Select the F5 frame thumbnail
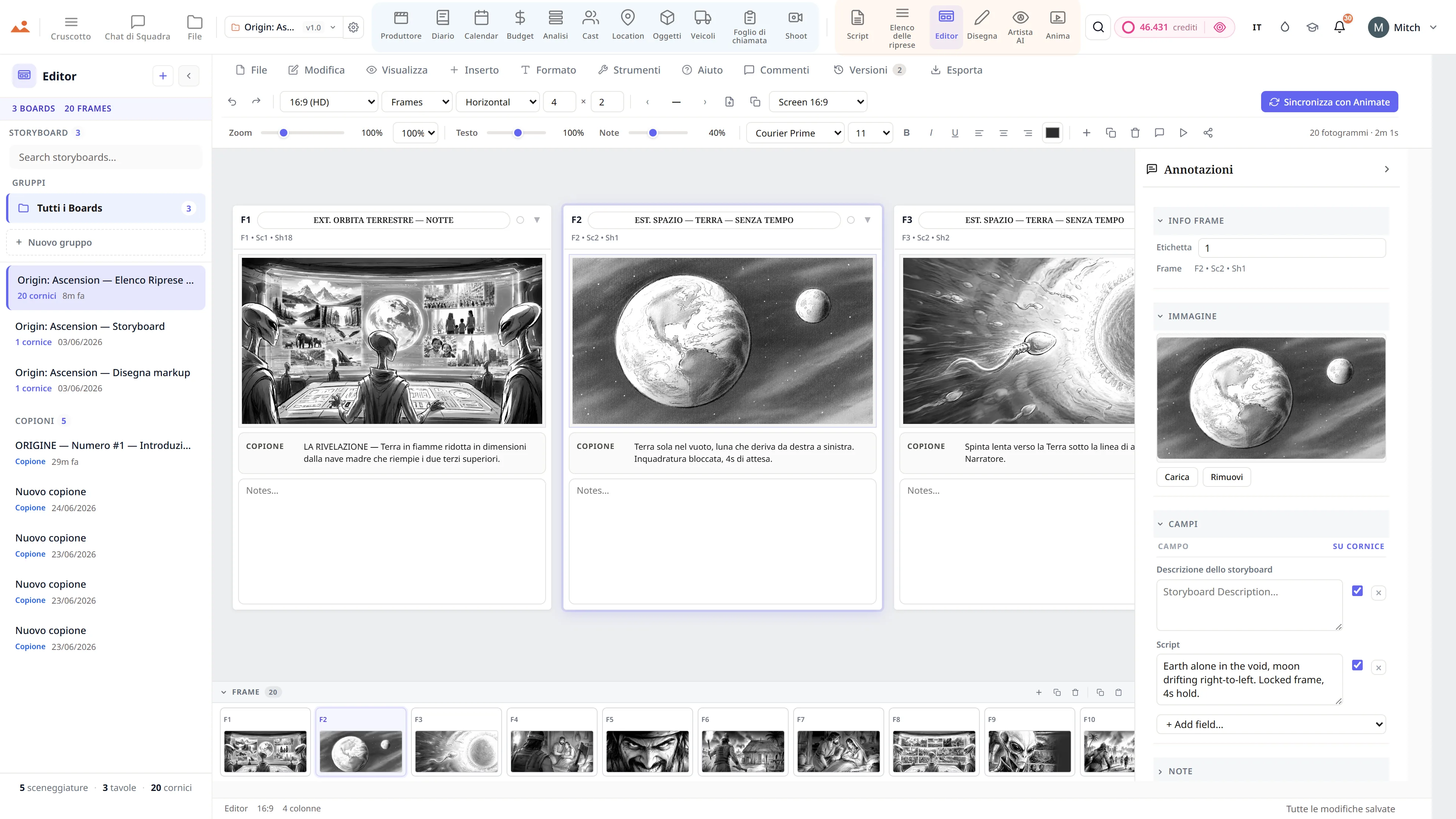Viewport: 1456px width, 819px height. (x=647, y=742)
